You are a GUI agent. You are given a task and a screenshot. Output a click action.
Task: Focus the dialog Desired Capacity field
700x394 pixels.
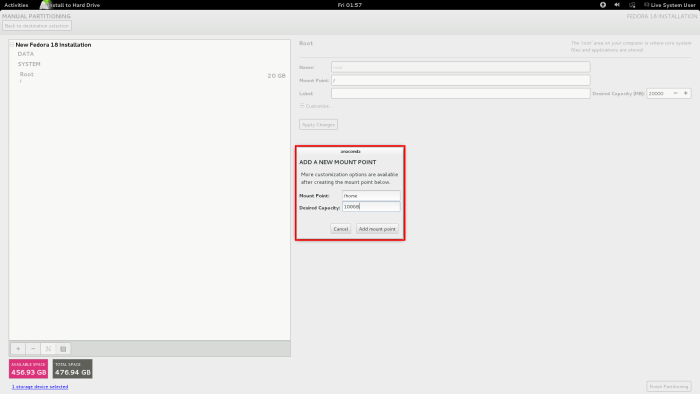[371, 207]
